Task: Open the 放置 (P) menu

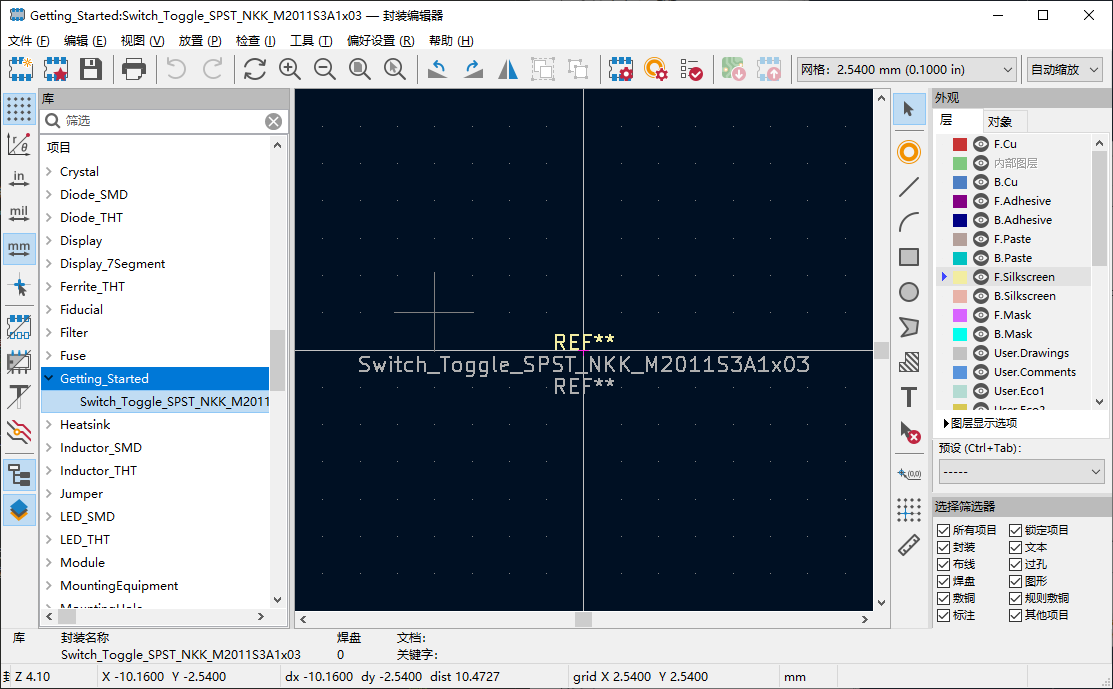Action: [199, 40]
